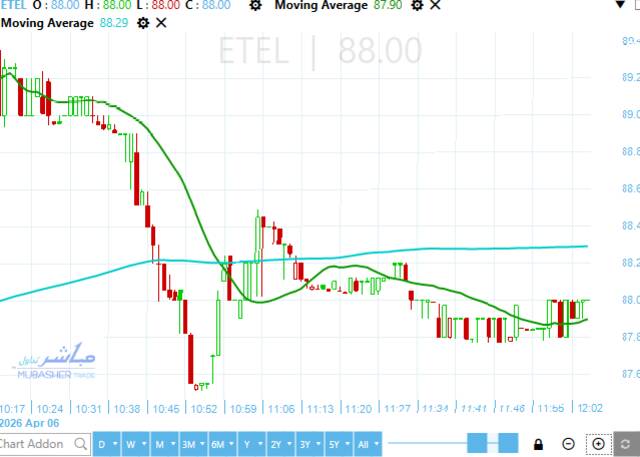The width and height of the screenshot is (640, 457).
Task: Toggle the chart scroll lock icon
Action: point(539,444)
